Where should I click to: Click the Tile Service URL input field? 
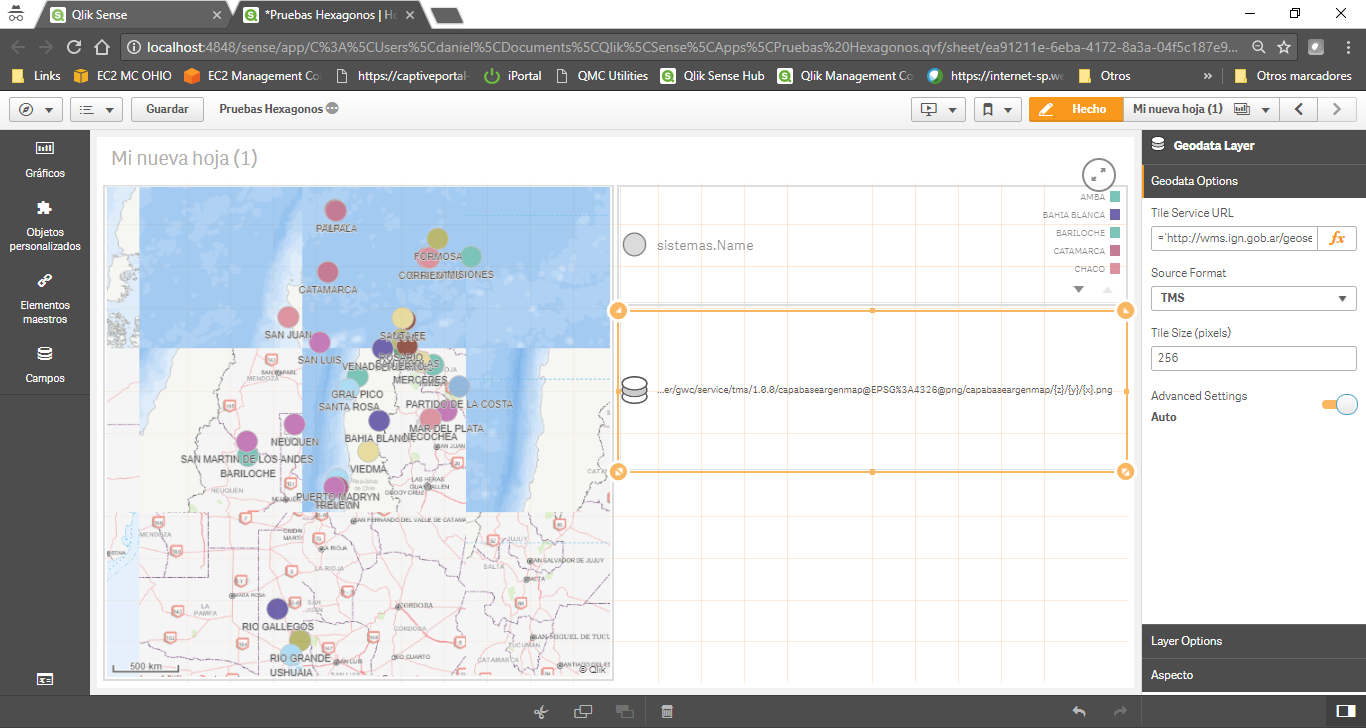[x=1235, y=239]
